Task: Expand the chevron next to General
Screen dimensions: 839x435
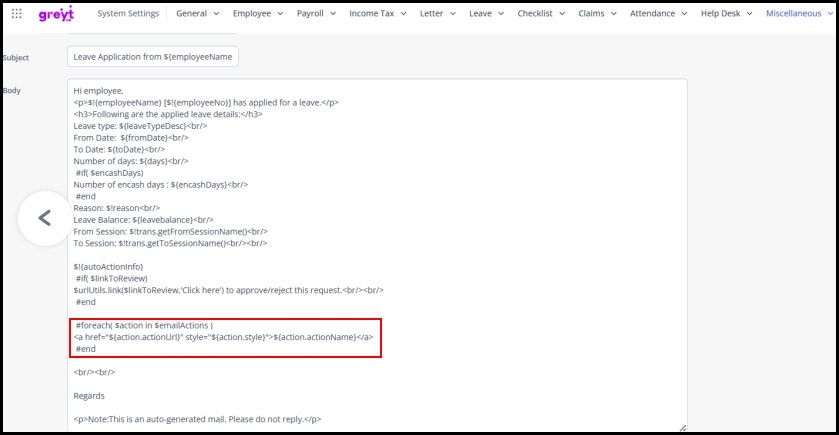Action: 216,14
